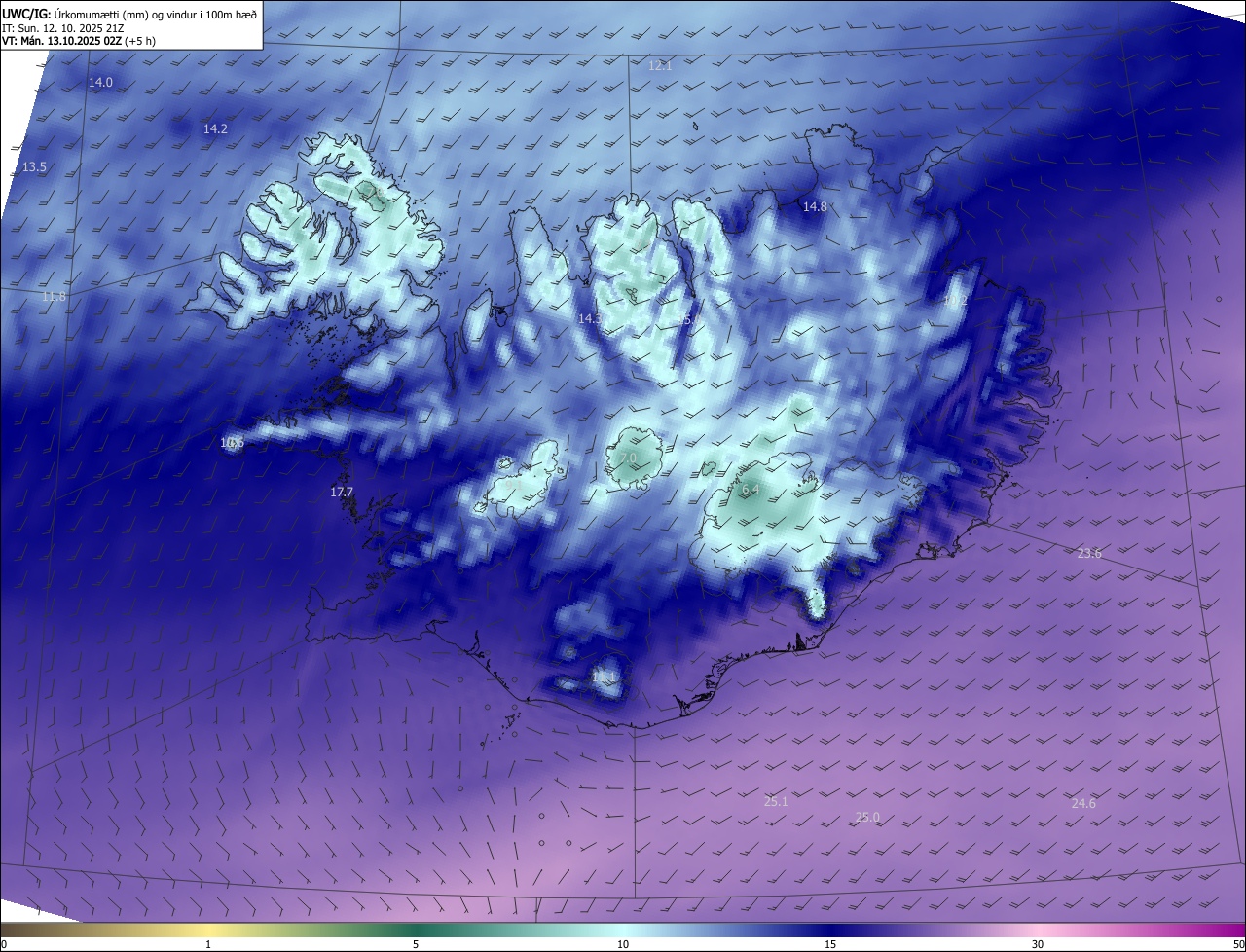The width and height of the screenshot is (1246, 952).
Task: Click the color scale tick label 10
Action: [623, 944]
